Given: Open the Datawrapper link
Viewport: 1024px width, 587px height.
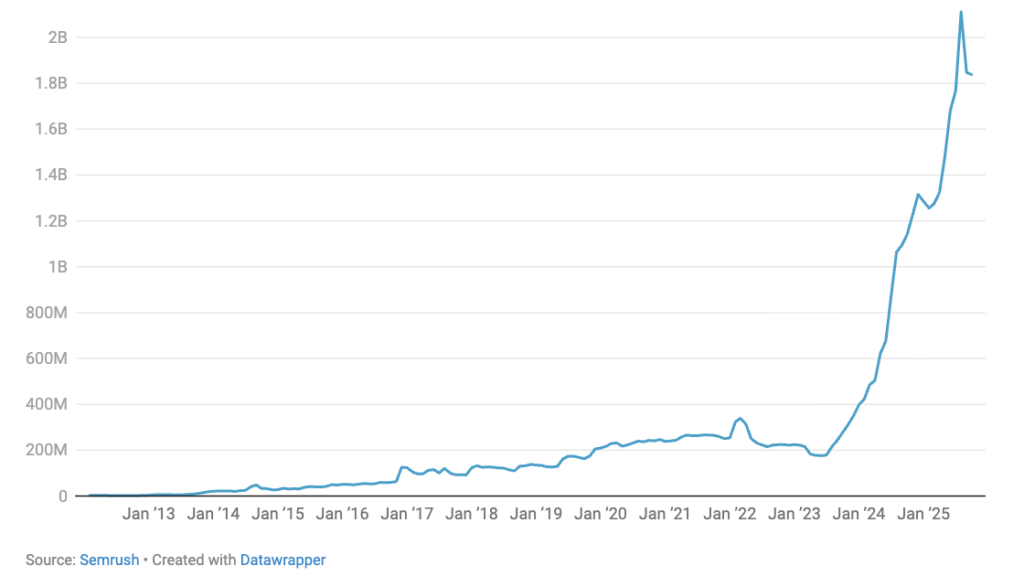Looking at the screenshot, I should coord(282,560).
